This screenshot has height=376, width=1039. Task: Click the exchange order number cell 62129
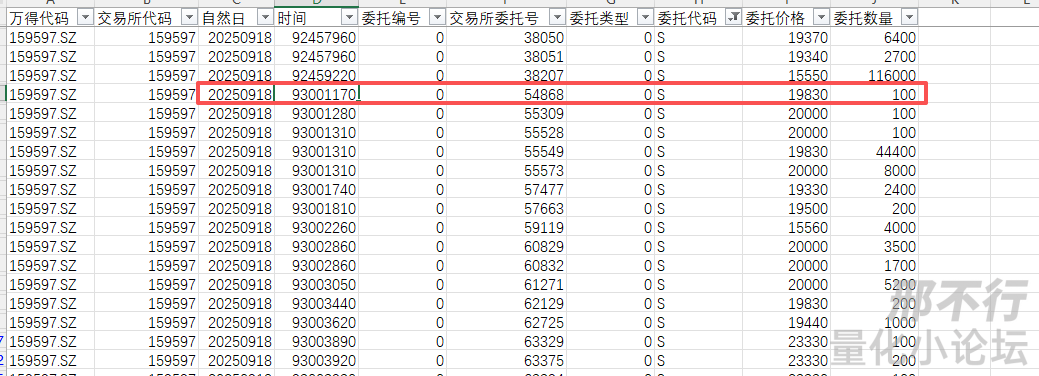(506, 304)
